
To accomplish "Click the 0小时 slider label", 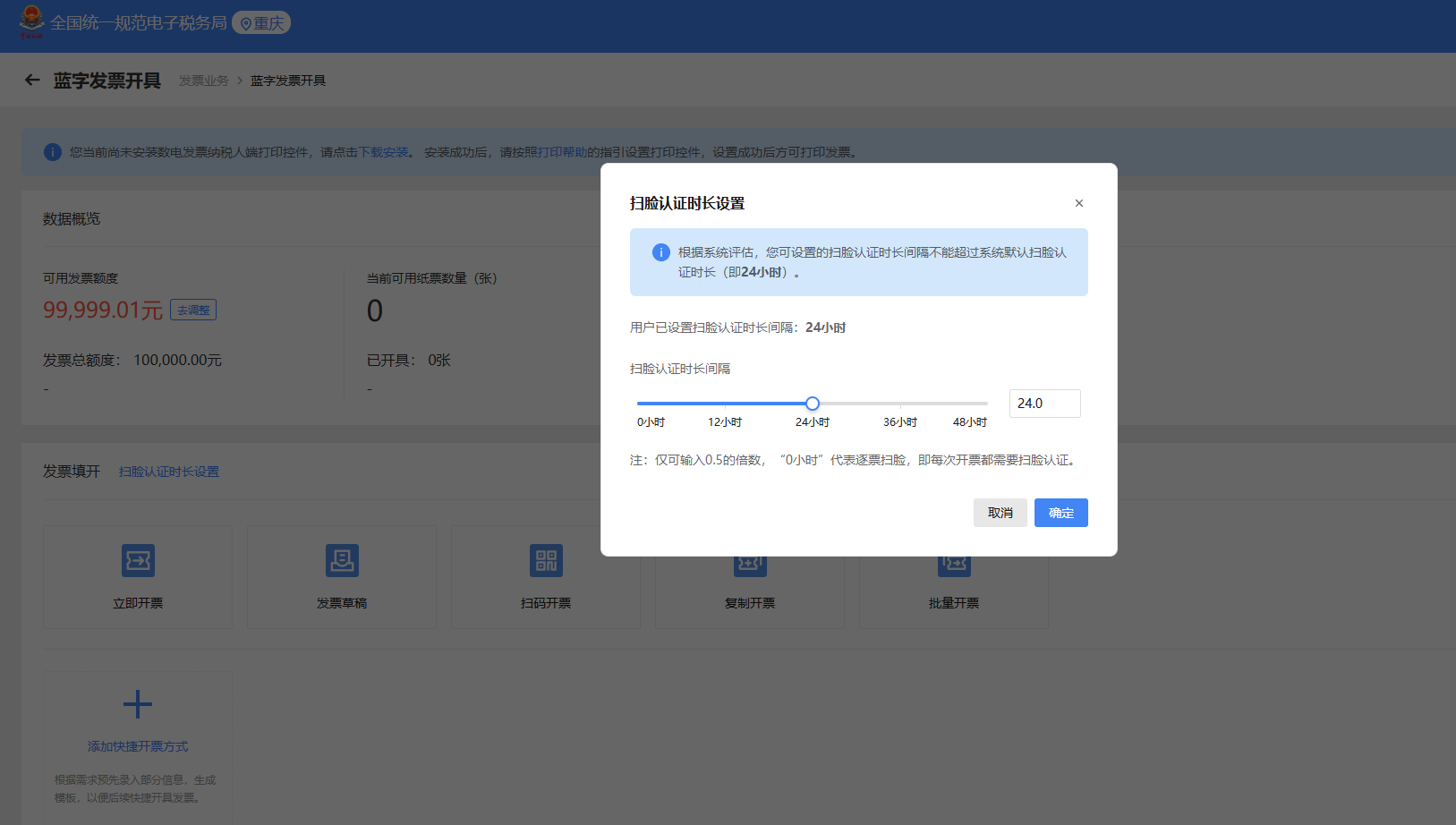I will 651,422.
